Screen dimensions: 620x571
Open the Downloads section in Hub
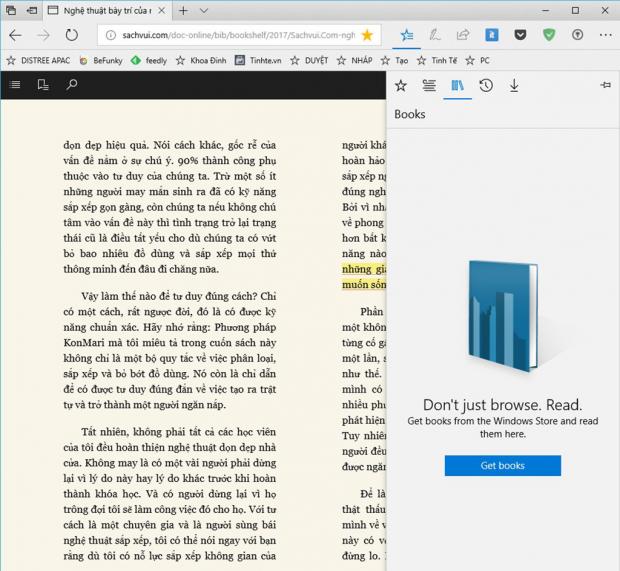coord(514,86)
